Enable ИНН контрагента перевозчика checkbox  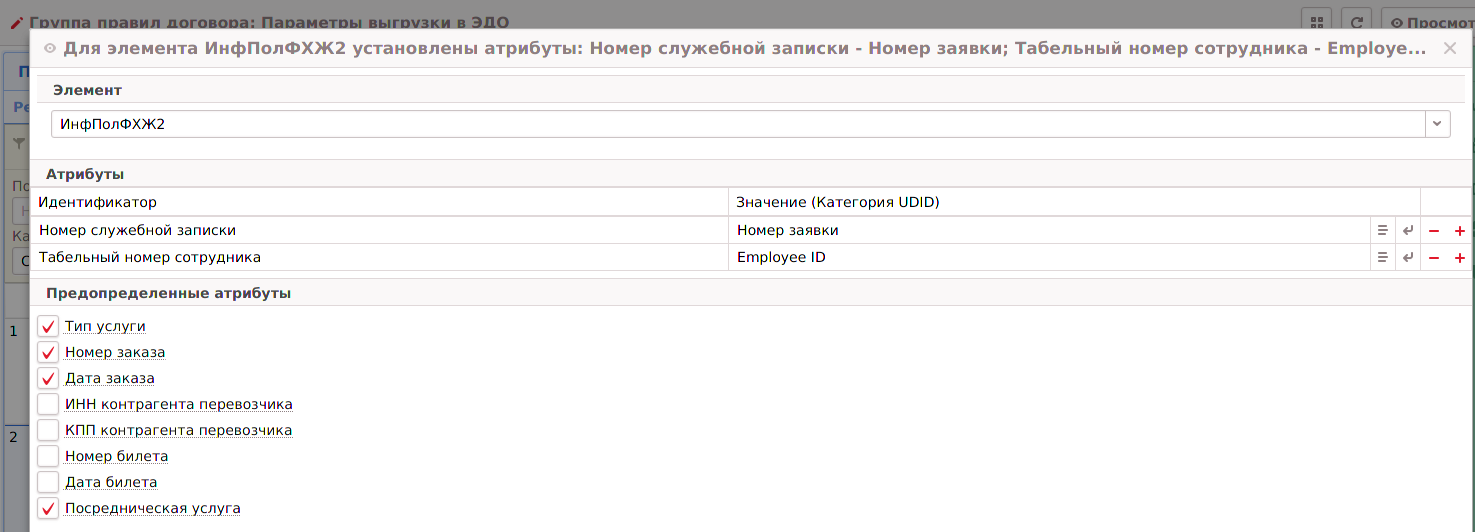48,404
